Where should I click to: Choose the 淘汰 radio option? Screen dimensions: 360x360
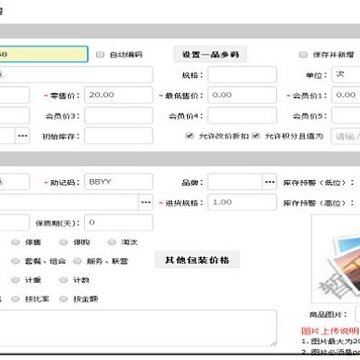pos(112,242)
